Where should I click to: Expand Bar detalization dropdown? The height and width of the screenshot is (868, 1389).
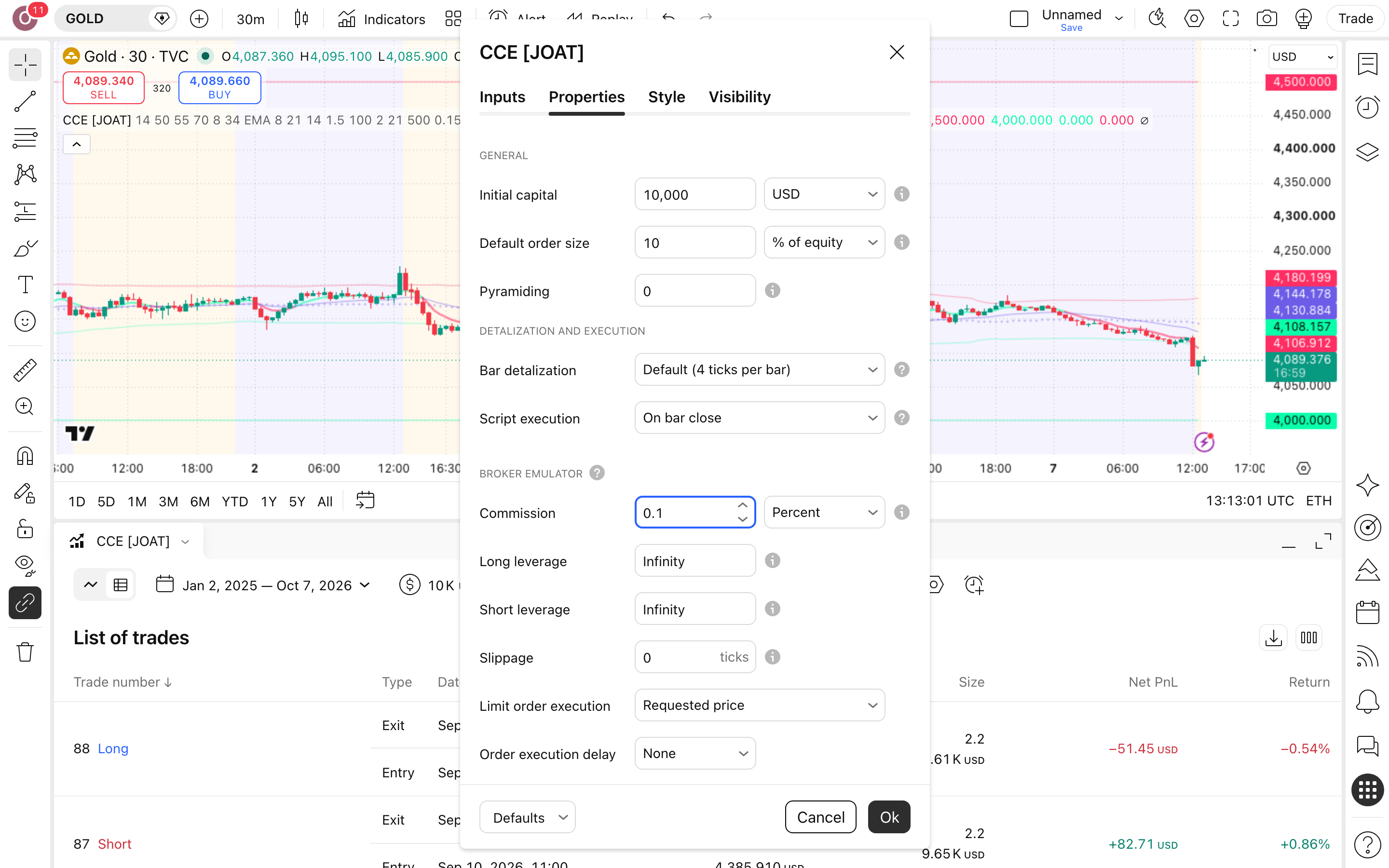[760, 370]
